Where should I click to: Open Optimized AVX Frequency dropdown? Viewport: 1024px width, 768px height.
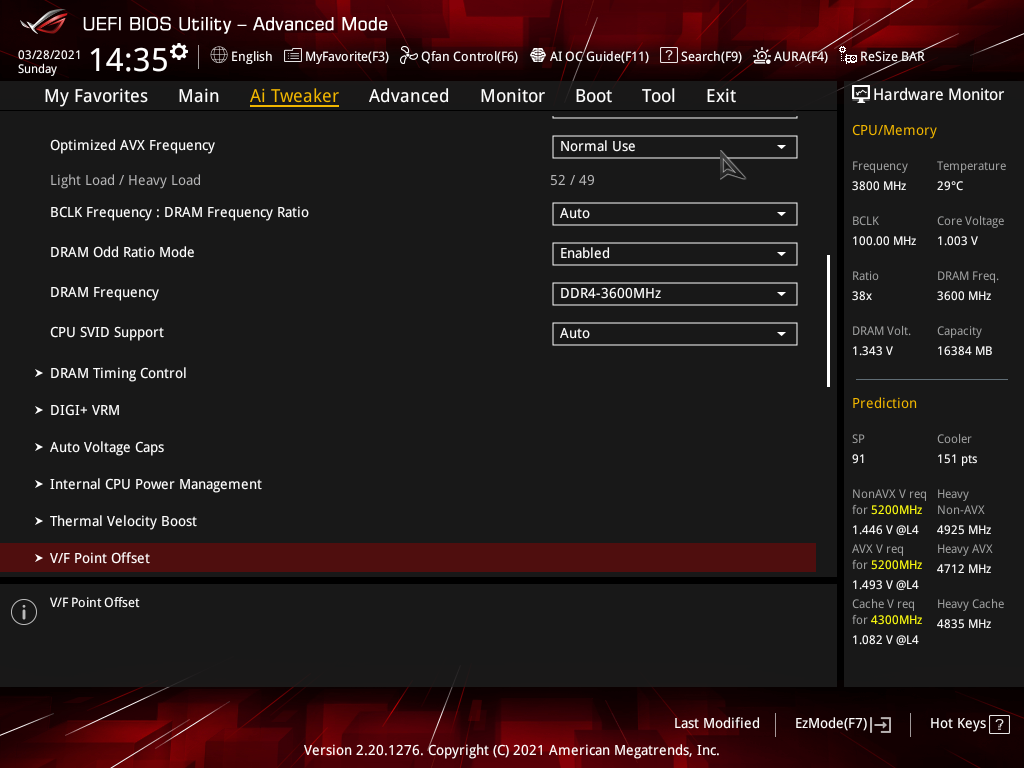point(675,146)
